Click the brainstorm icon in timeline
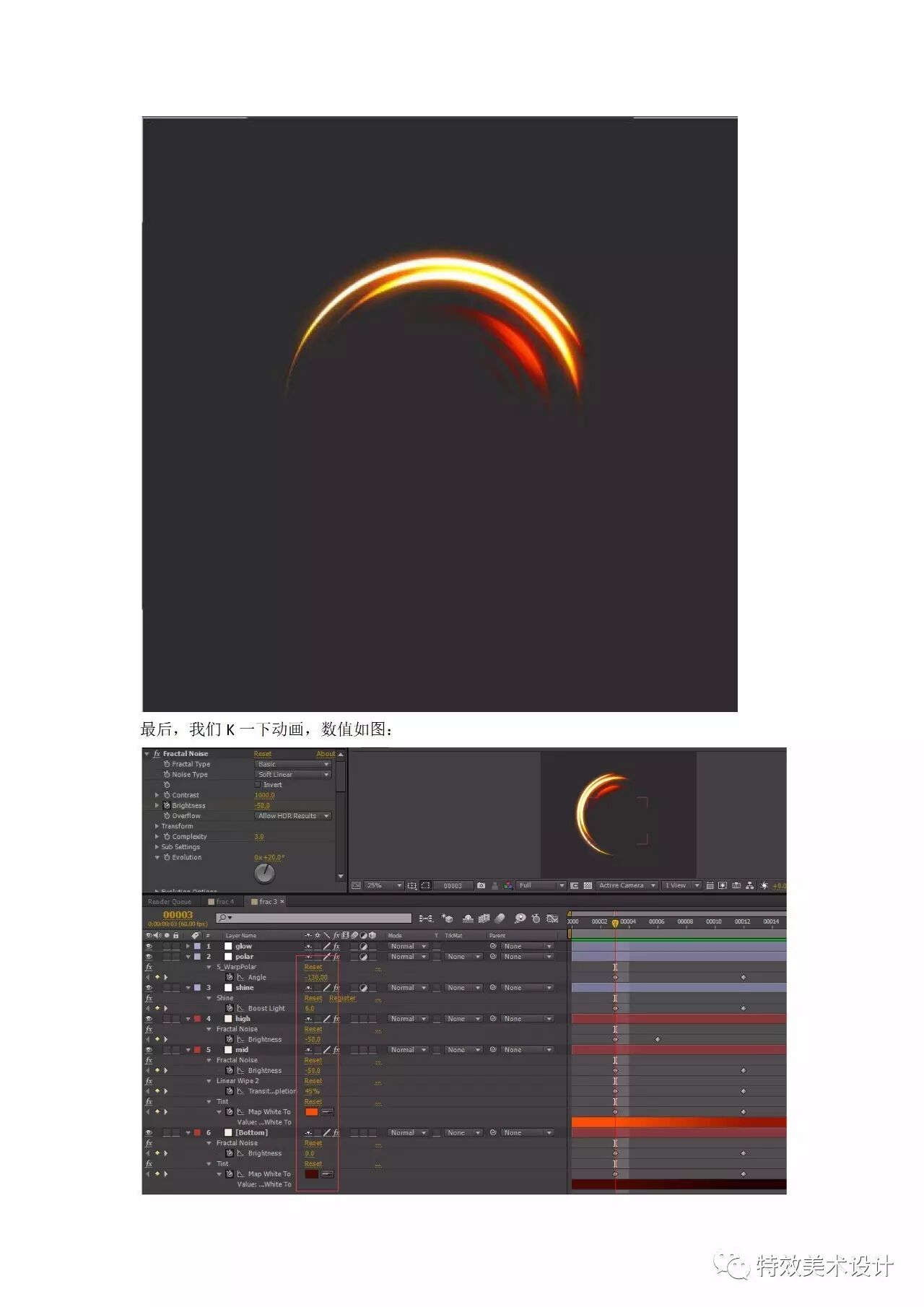This screenshot has height=1307, width=924. (520, 919)
